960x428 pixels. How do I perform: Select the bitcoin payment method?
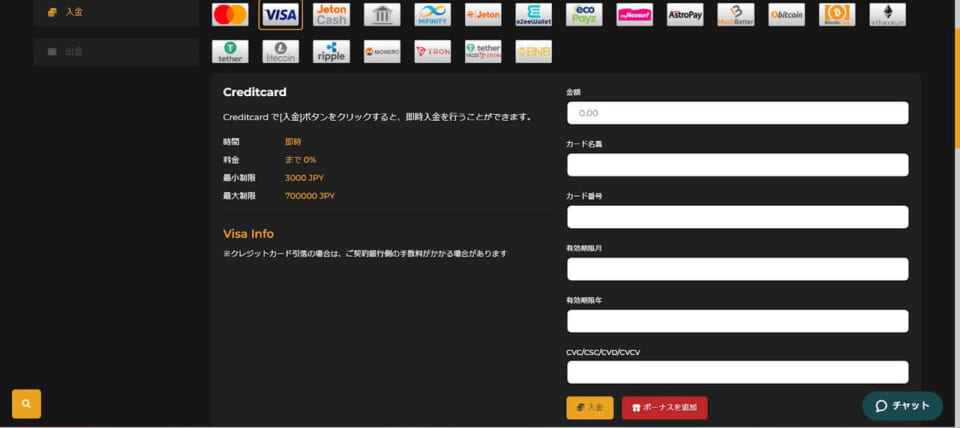[787, 15]
